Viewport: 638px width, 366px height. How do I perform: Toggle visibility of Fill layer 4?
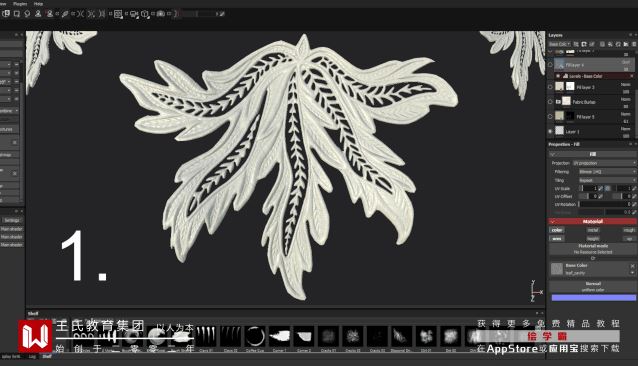click(551, 65)
